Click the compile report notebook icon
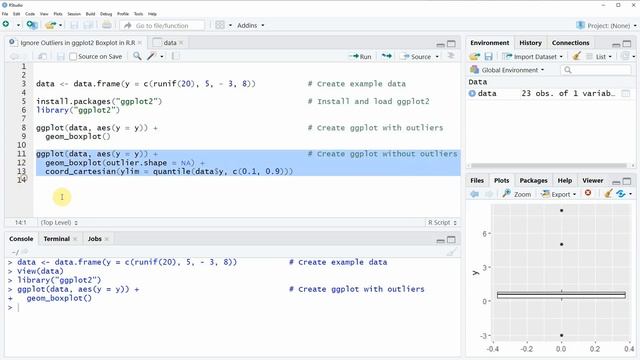The width and height of the screenshot is (640, 360). (x=176, y=56)
